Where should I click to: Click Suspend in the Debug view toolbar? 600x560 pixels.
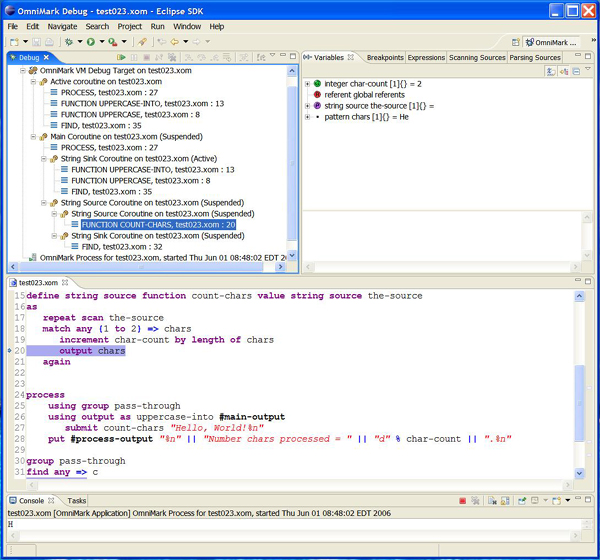134,57
